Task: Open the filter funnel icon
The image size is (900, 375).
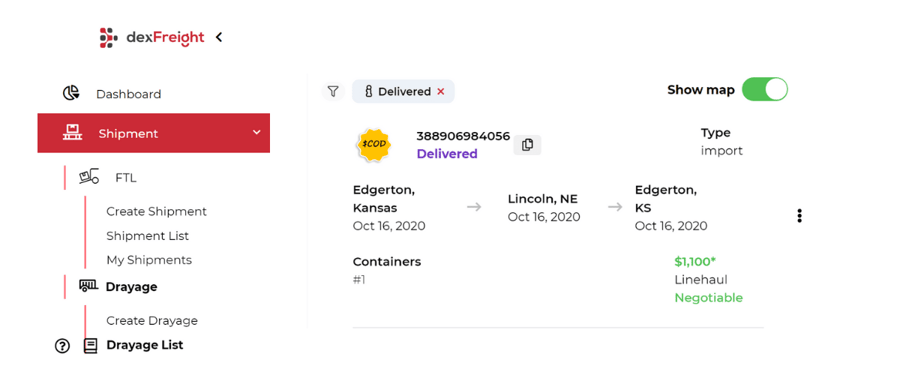Action: click(x=333, y=91)
